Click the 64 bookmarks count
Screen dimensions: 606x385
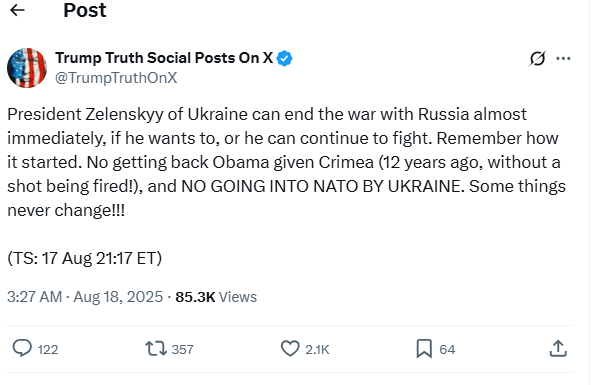pyautogui.click(x=447, y=349)
